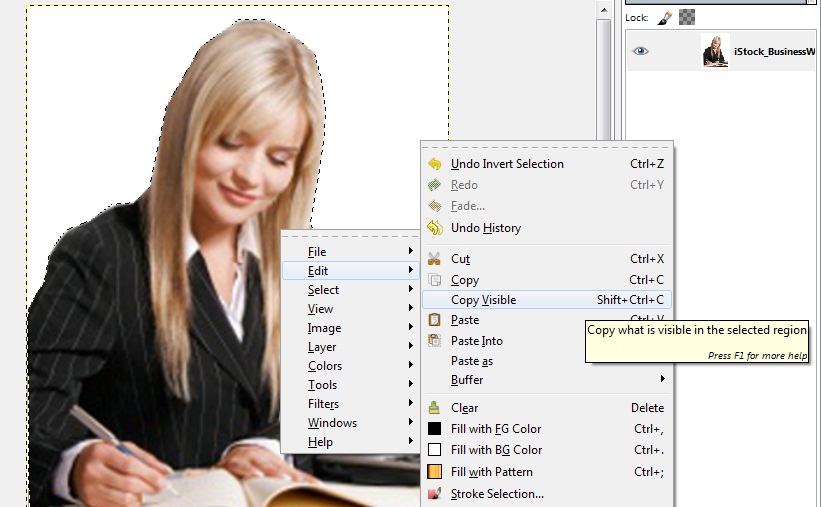Click the canvas scrollbar up arrow
Viewport: 821px width, 507px height.
point(604,10)
